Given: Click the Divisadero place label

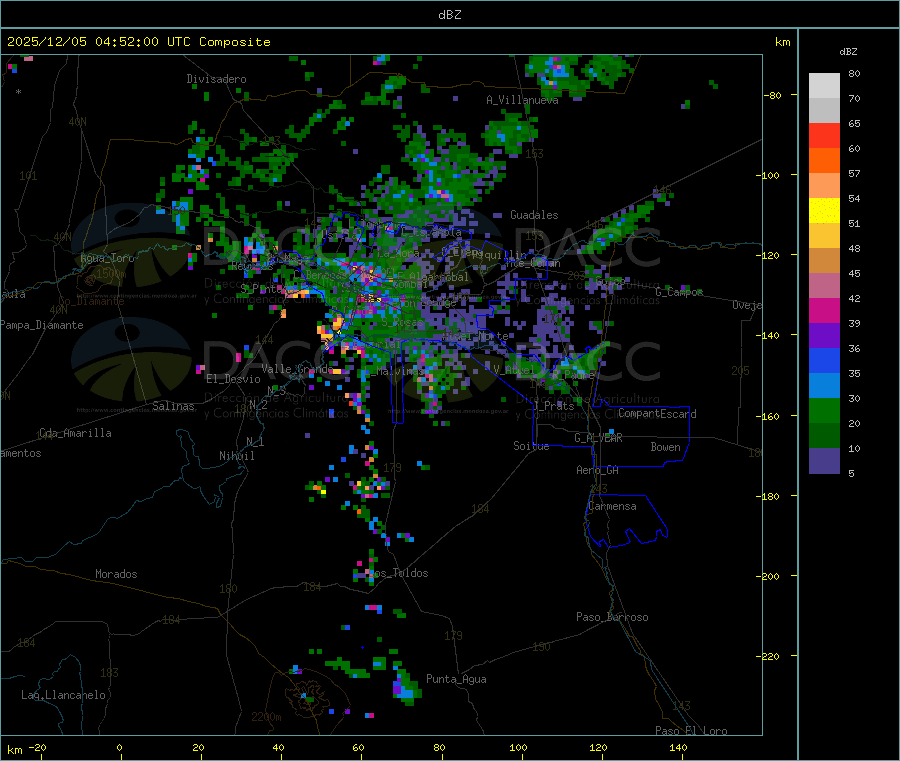Looking at the screenshot, I should [x=216, y=79].
